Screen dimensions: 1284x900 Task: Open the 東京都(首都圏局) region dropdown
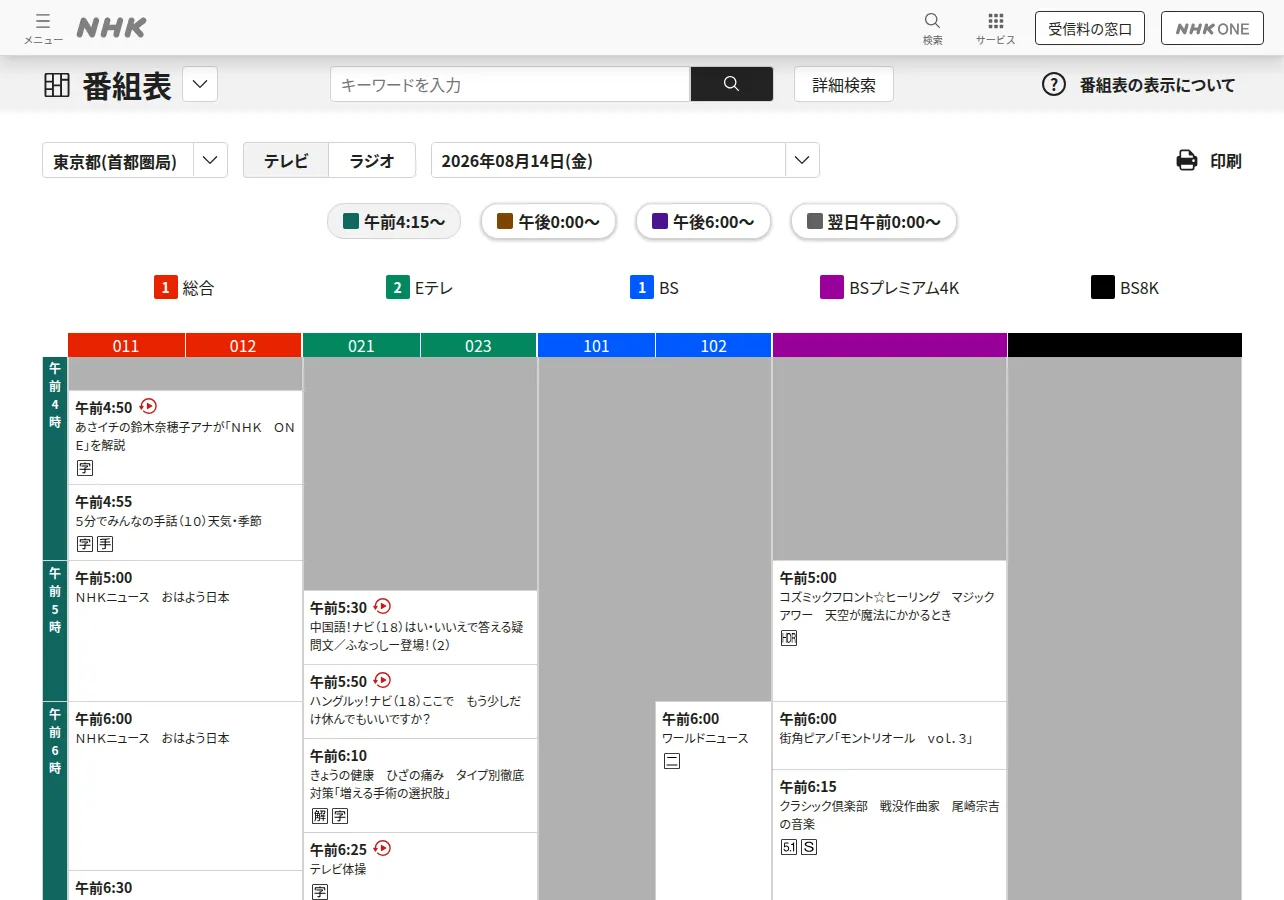pos(135,160)
